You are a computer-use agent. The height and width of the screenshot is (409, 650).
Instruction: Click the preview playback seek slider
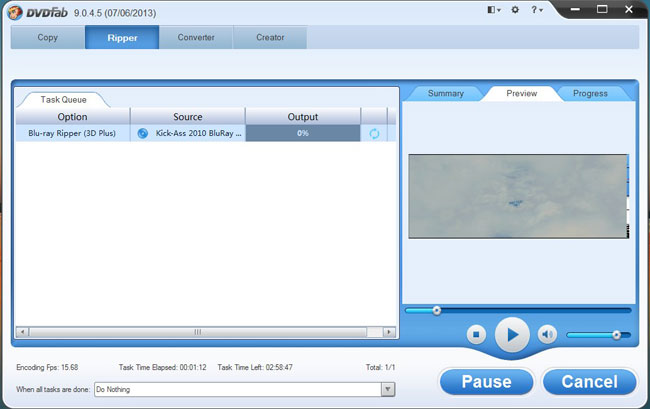coord(518,310)
